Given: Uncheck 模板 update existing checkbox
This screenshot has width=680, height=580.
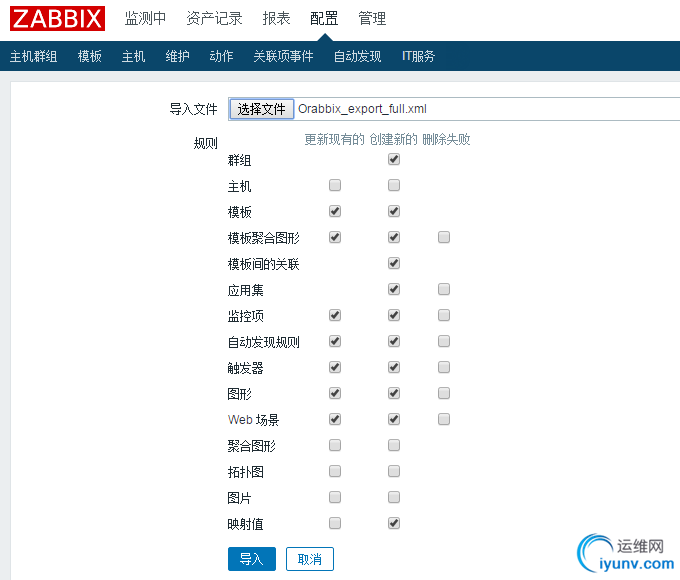Looking at the screenshot, I should pyautogui.click(x=335, y=211).
